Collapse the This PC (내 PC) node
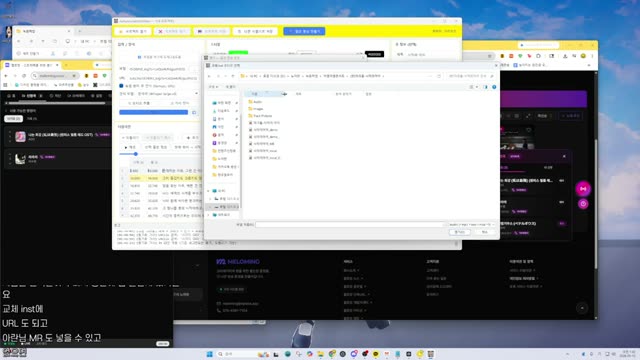 (209, 191)
